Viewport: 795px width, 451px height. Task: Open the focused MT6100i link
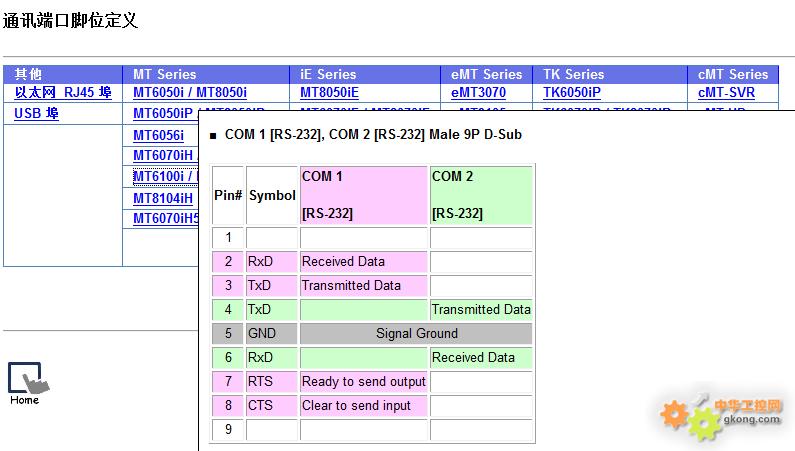click(x=165, y=176)
